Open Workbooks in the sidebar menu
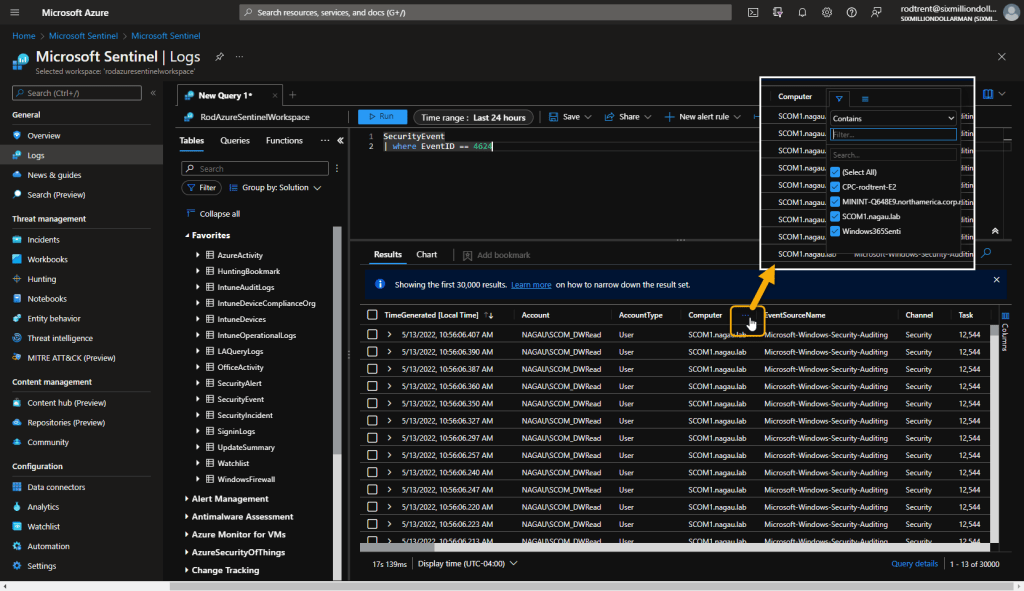The image size is (1024, 591). pos(47,259)
